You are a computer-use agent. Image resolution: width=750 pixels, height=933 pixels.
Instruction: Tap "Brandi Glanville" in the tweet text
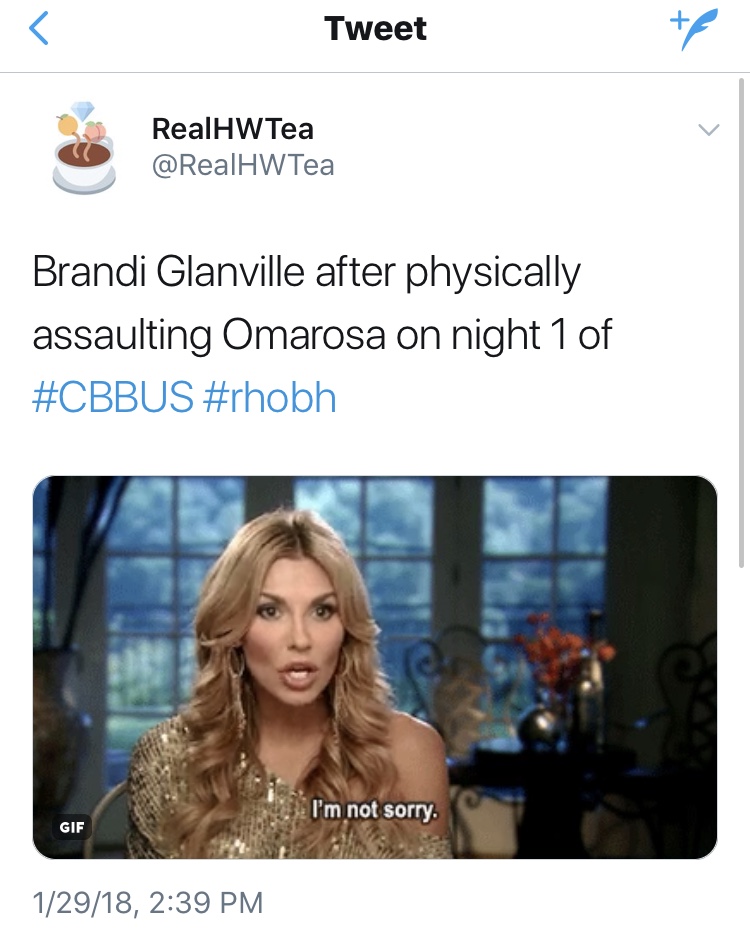[x=169, y=271]
